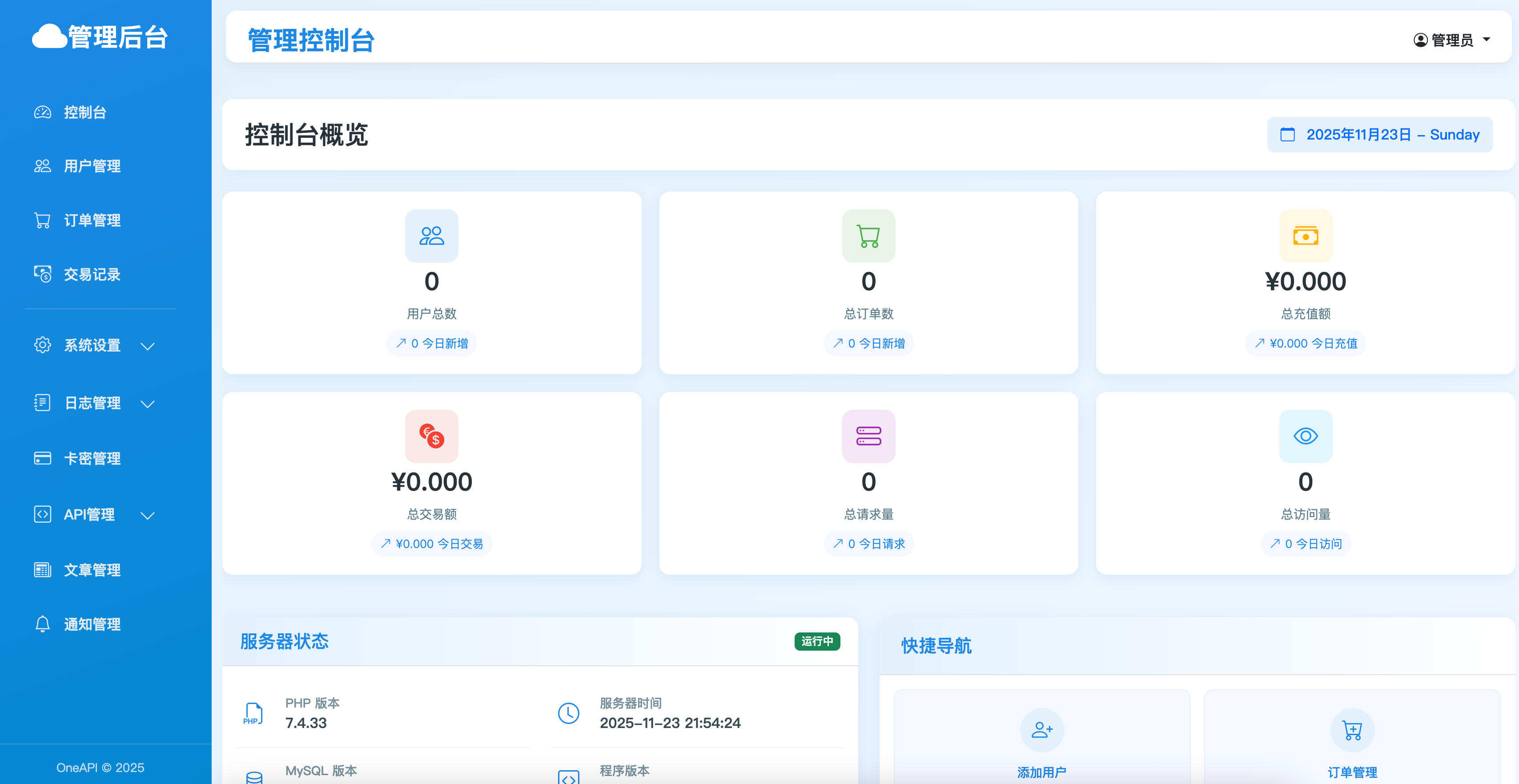Image resolution: width=1519 pixels, height=784 pixels.
Task: Click the date display 2025年11月23日 – Sunday
Action: (1379, 134)
